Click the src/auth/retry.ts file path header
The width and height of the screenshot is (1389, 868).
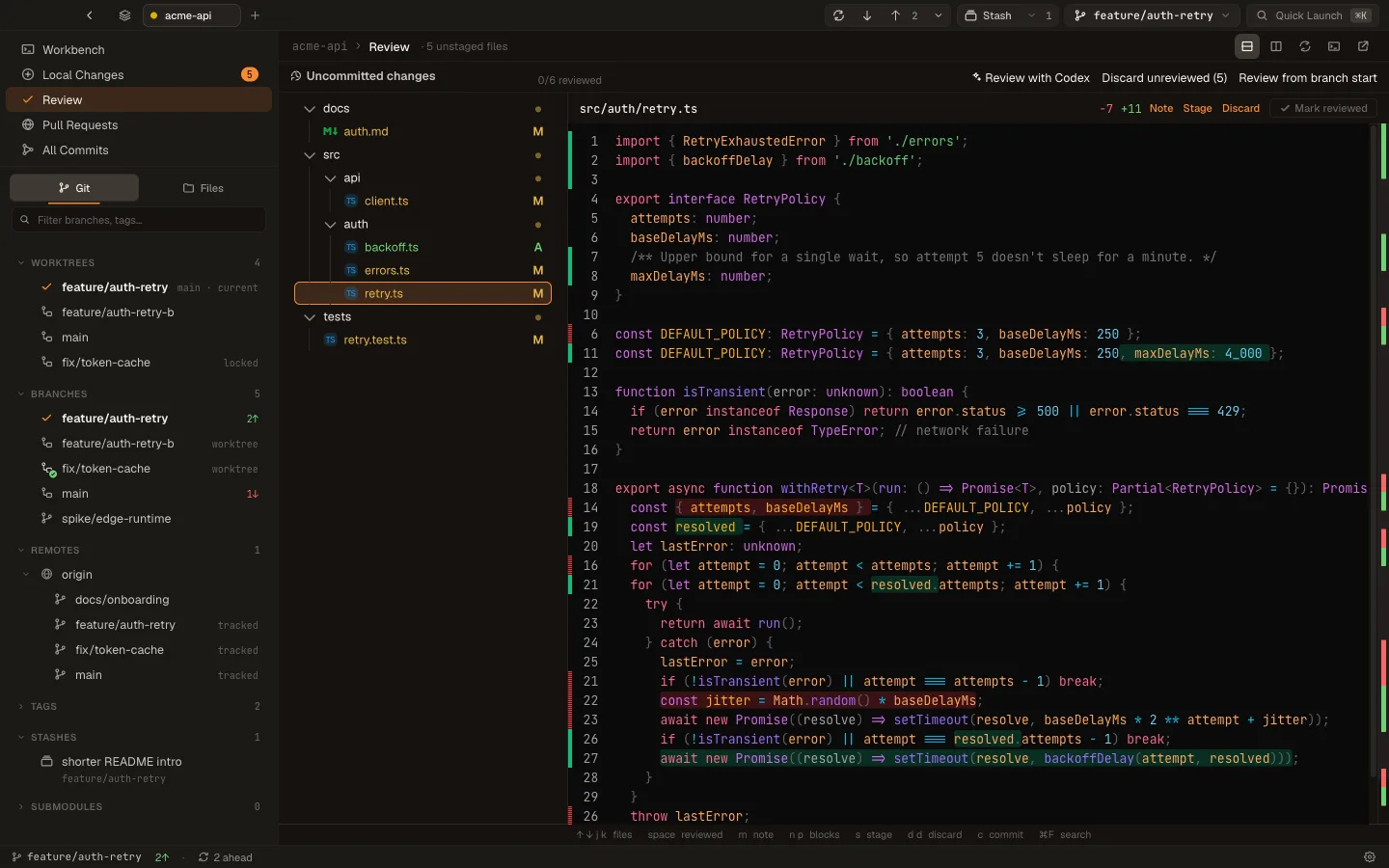(639, 108)
